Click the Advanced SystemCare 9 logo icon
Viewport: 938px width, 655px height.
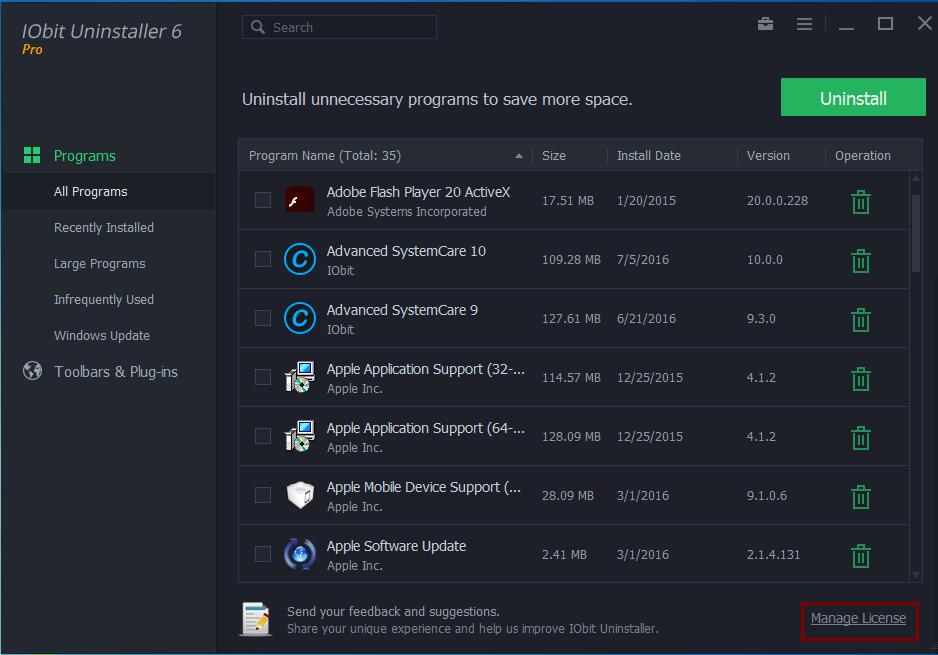pyautogui.click(x=300, y=318)
